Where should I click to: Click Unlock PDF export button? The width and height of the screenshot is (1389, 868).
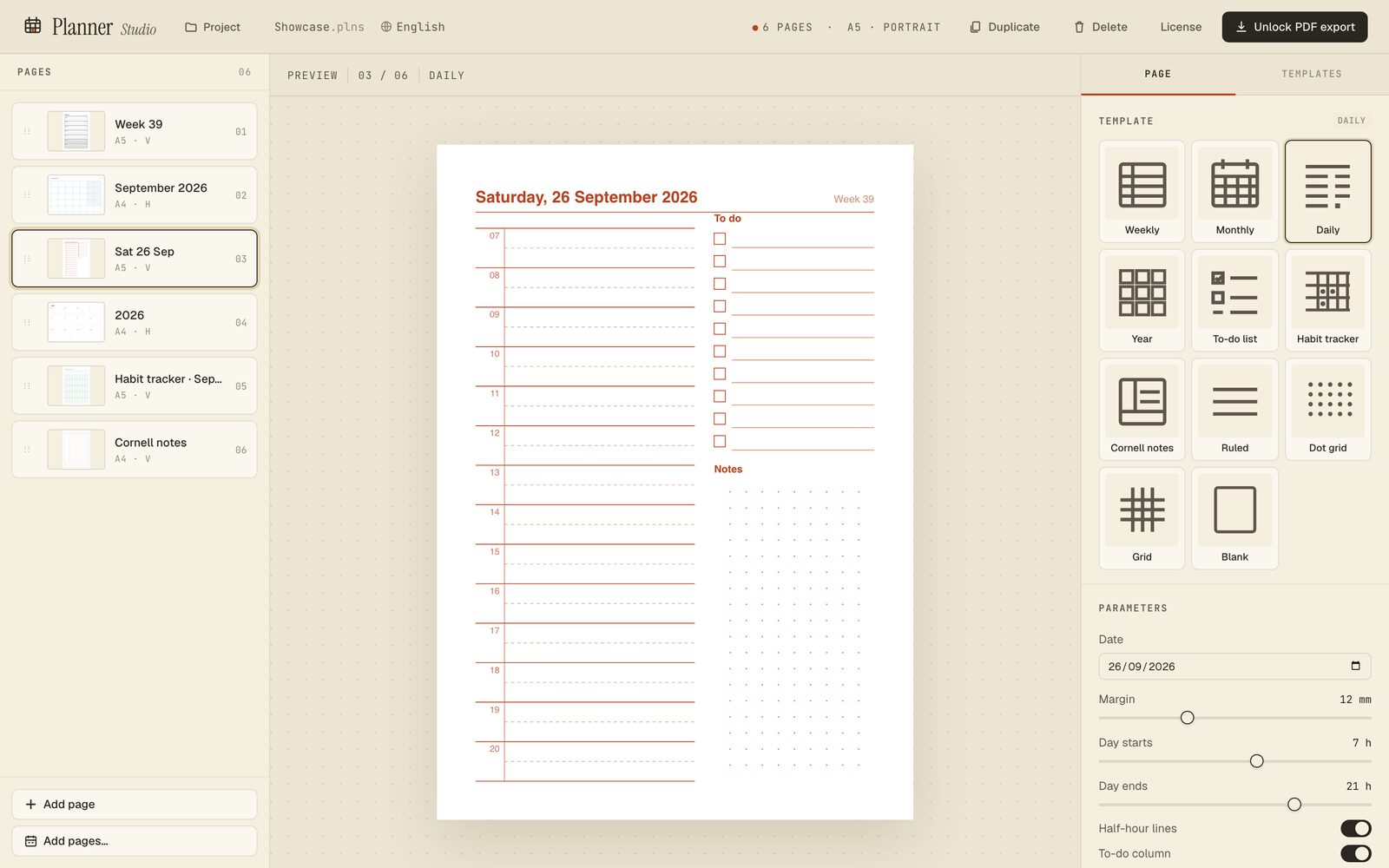pos(1294,27)
